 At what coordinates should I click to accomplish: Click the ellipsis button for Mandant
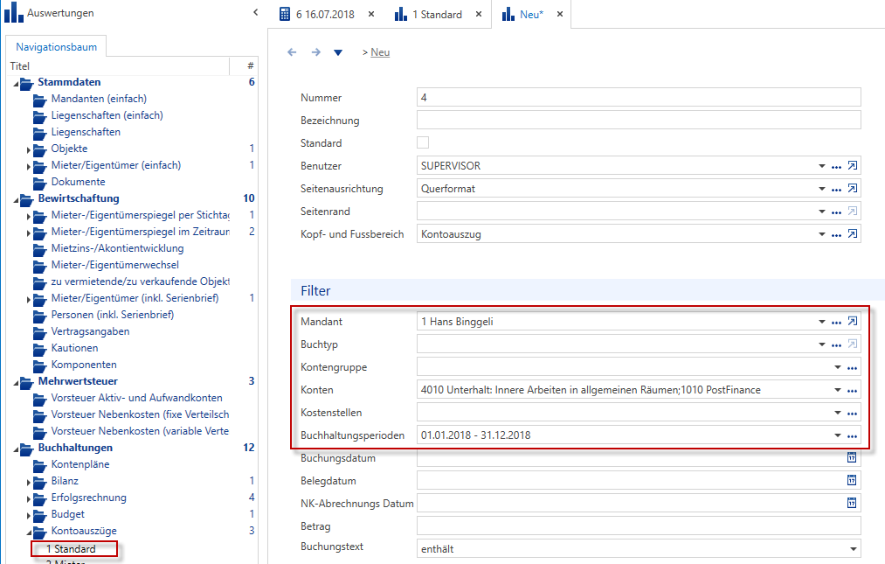coord(836,323)
